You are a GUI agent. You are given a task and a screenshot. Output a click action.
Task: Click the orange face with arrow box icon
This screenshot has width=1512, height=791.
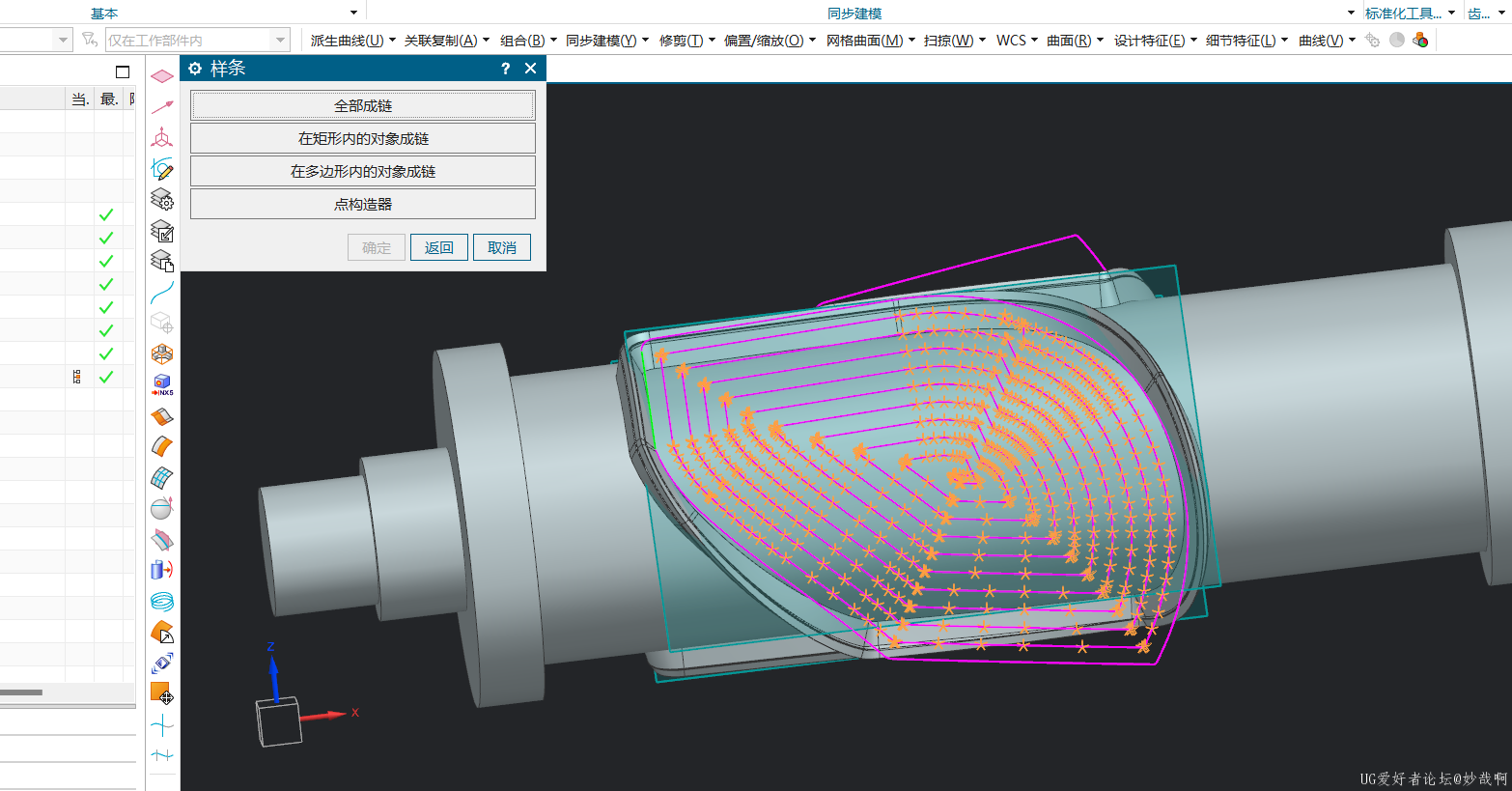click(x=162, y=632)
